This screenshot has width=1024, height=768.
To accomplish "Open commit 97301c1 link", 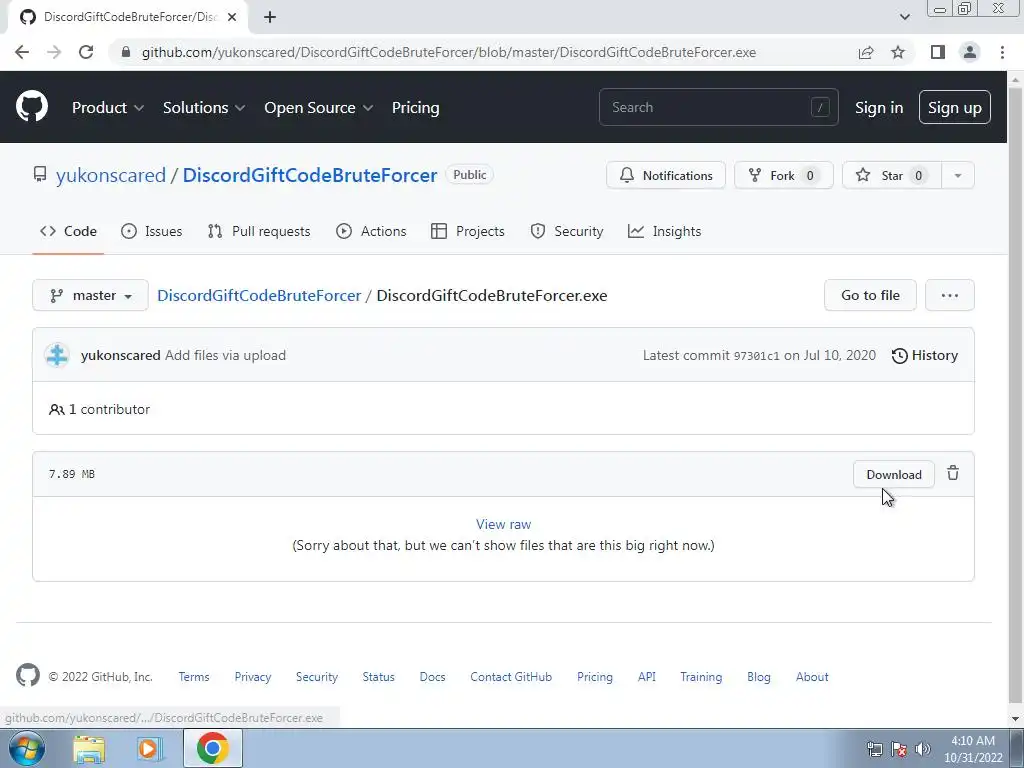I will pos(756,356).
